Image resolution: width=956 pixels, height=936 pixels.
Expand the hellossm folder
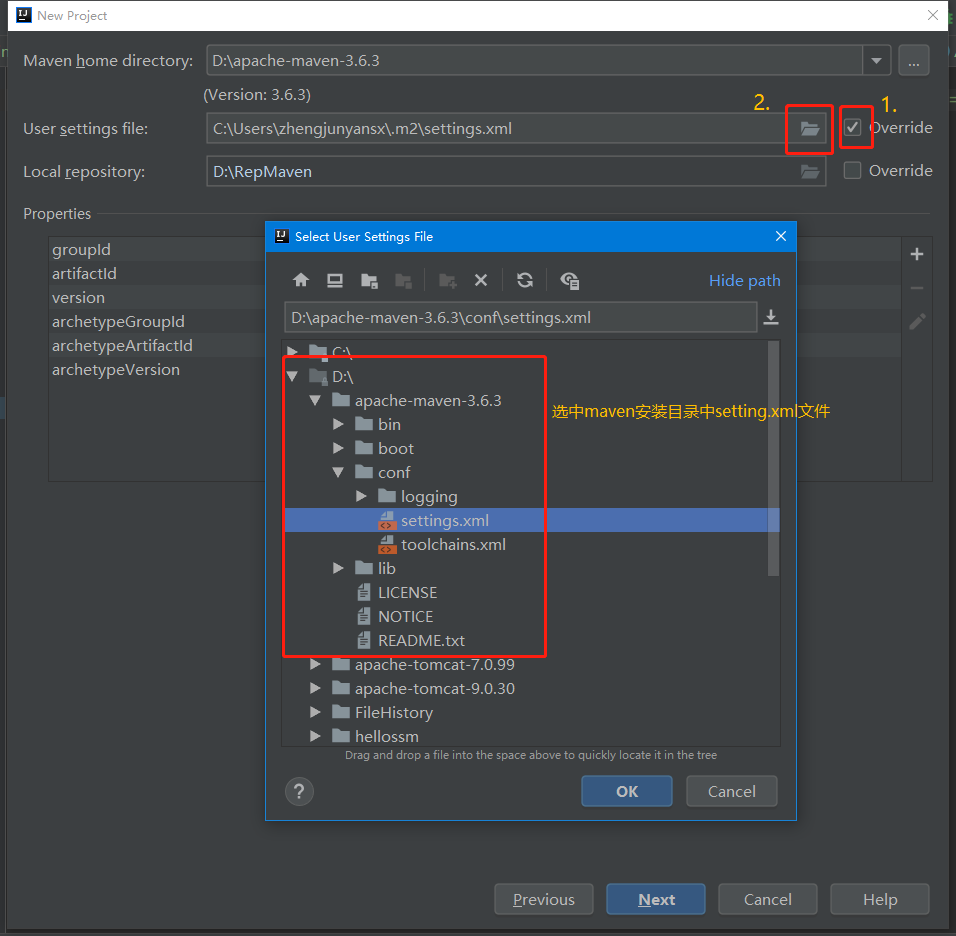(315, 736)
